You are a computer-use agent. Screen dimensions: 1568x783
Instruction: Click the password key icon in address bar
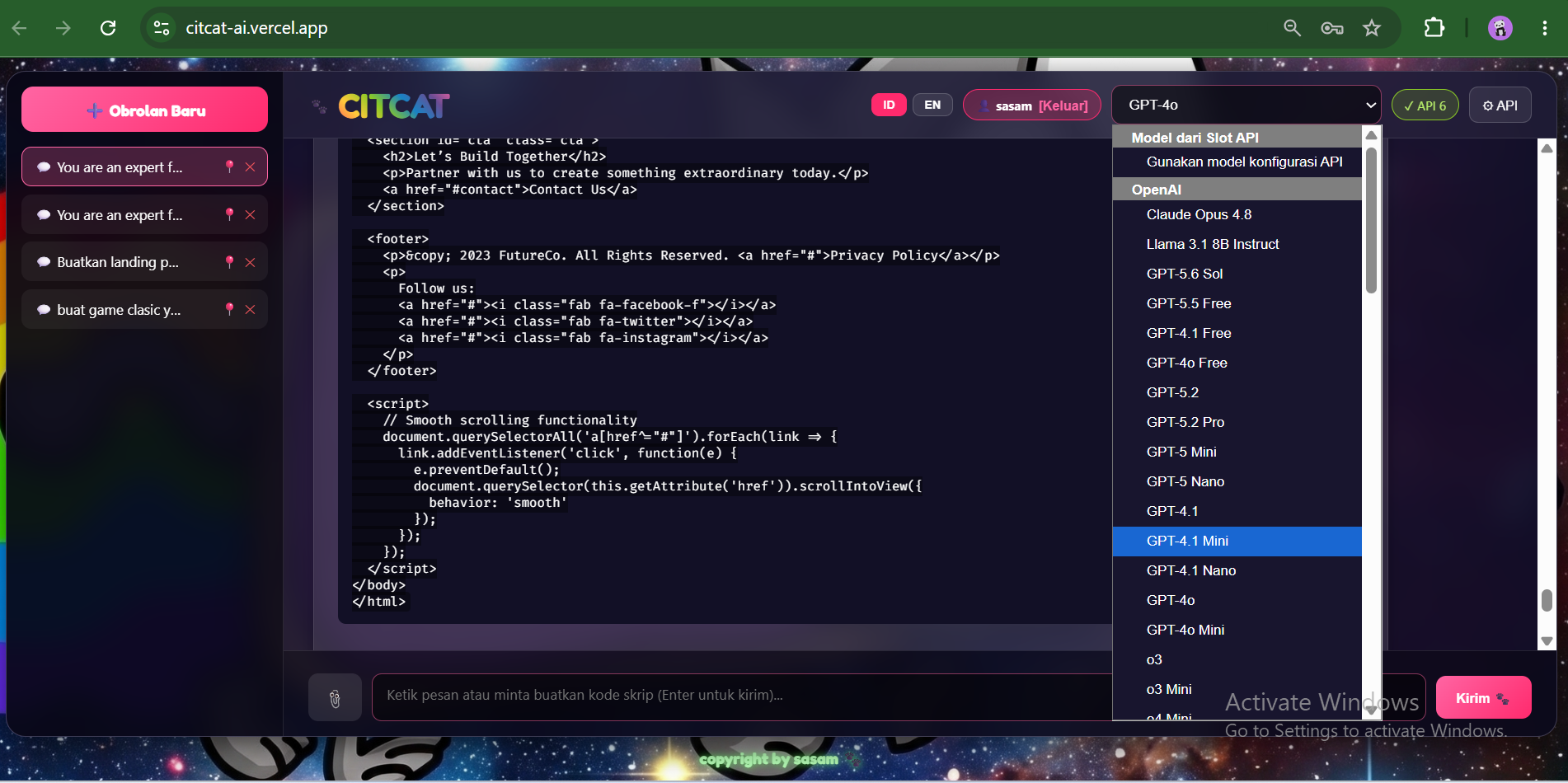[1332, 28]
